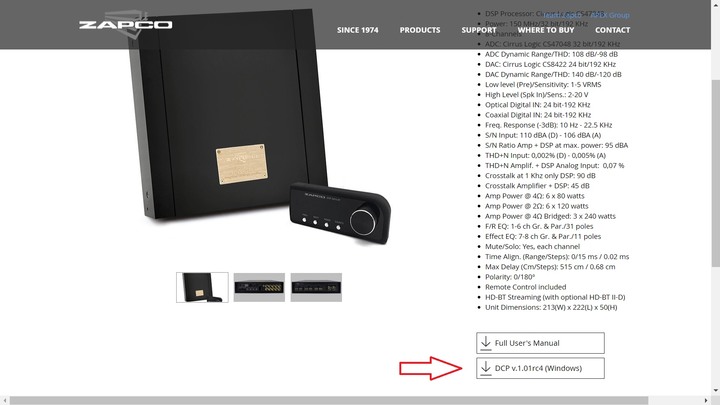Click vertical scrollbar up arrow
Viewport: 720px width, 405px height.
[715, 4]
